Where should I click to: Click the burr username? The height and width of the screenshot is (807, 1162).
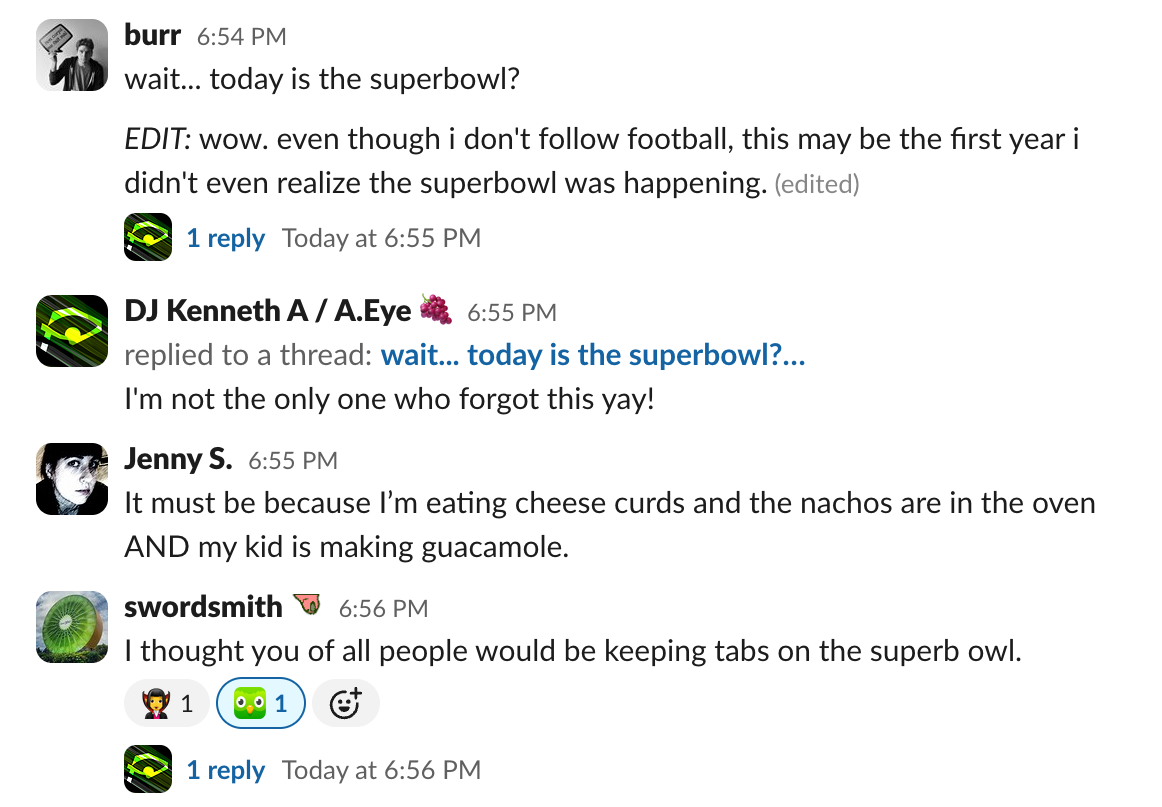pos(152,35)
